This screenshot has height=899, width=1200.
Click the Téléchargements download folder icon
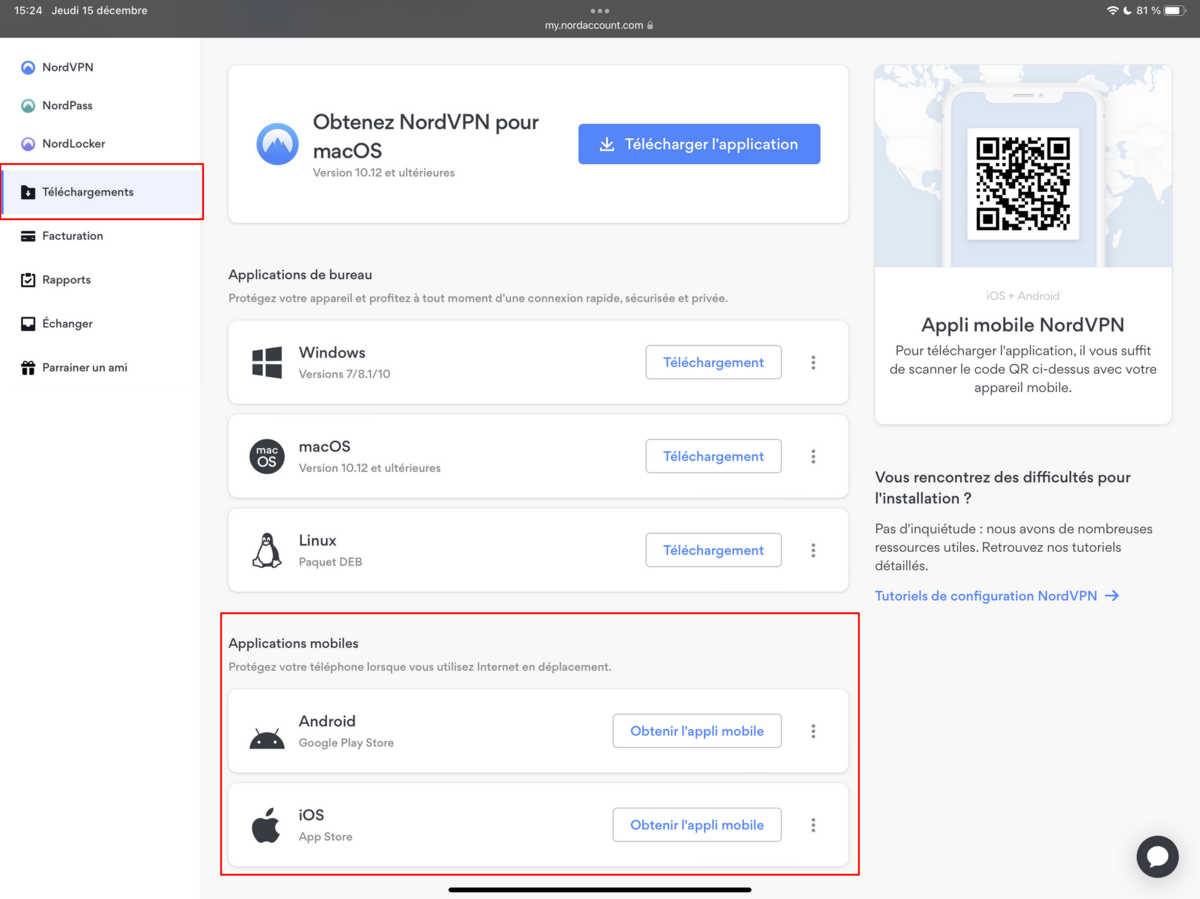click(28, 192)
